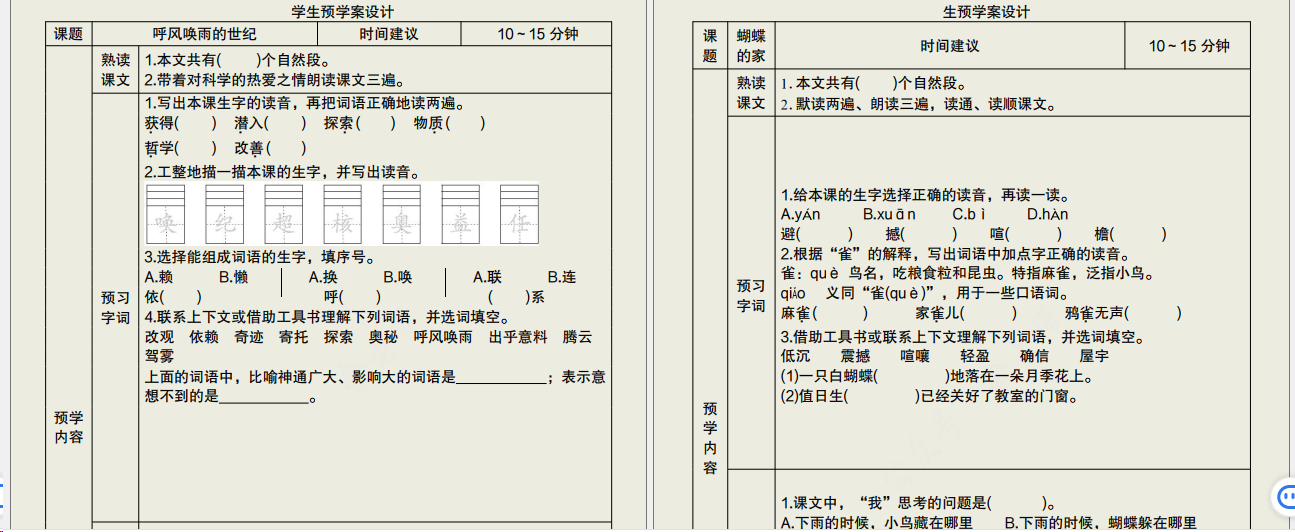Pick pinyin option A.yán

800,214
